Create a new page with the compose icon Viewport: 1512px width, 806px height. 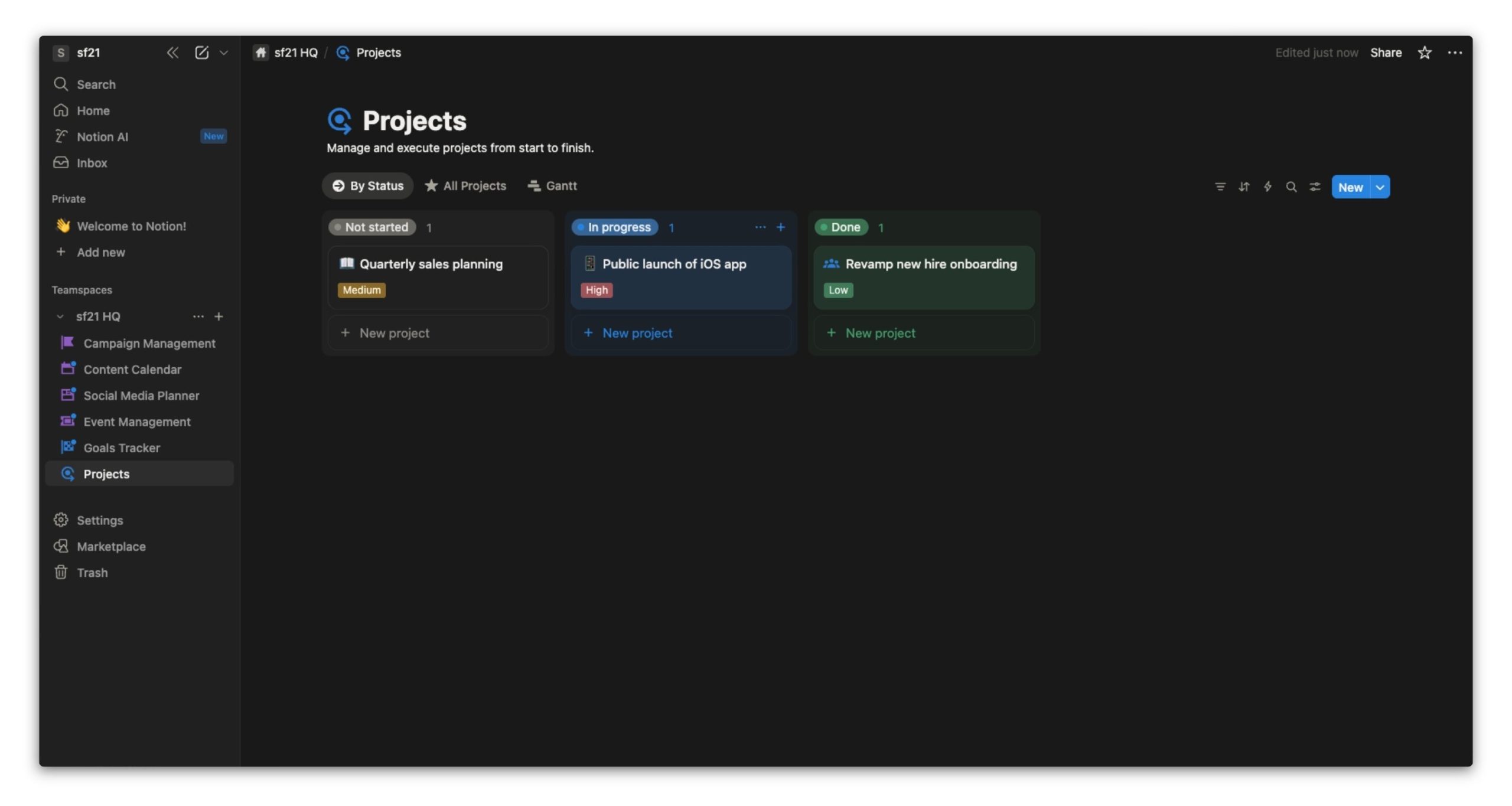tap(201, 53)
